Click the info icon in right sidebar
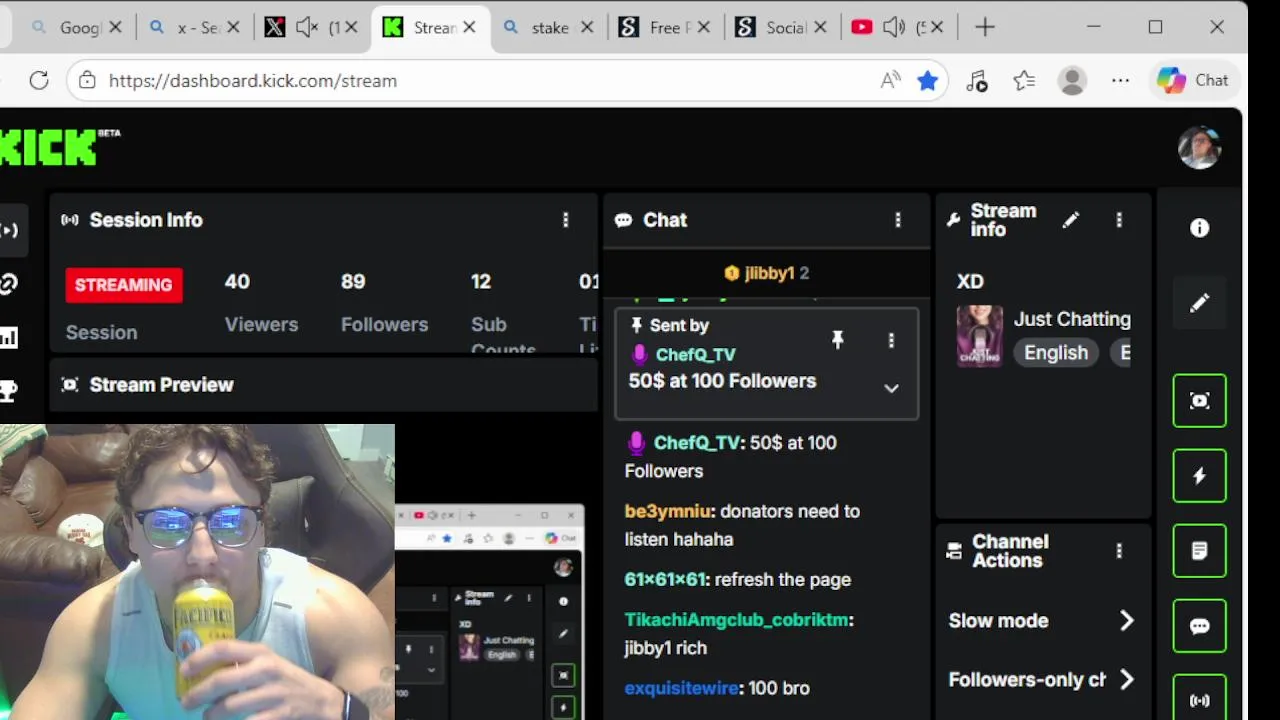 tap(1200, 228)
